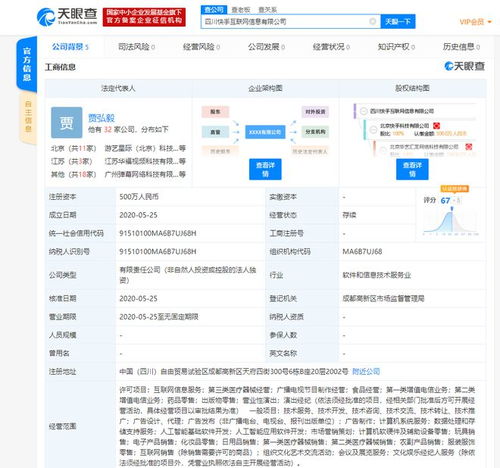
Task: Click the organization code MA6B7UJ68
Action: 362,252
